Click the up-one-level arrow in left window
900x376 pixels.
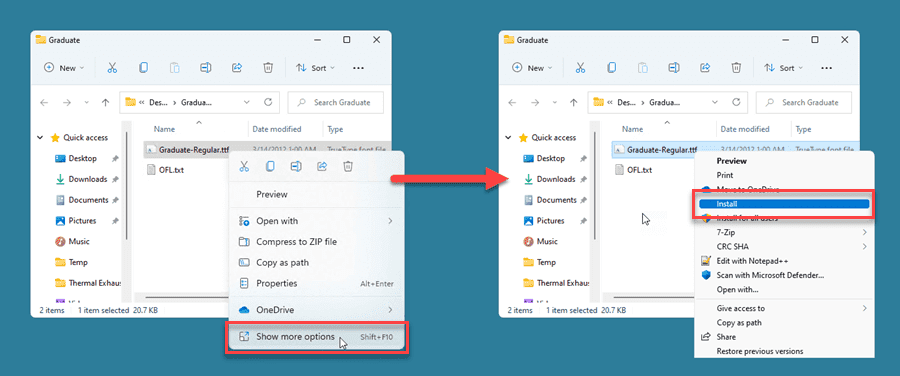[x=105, y=103]
